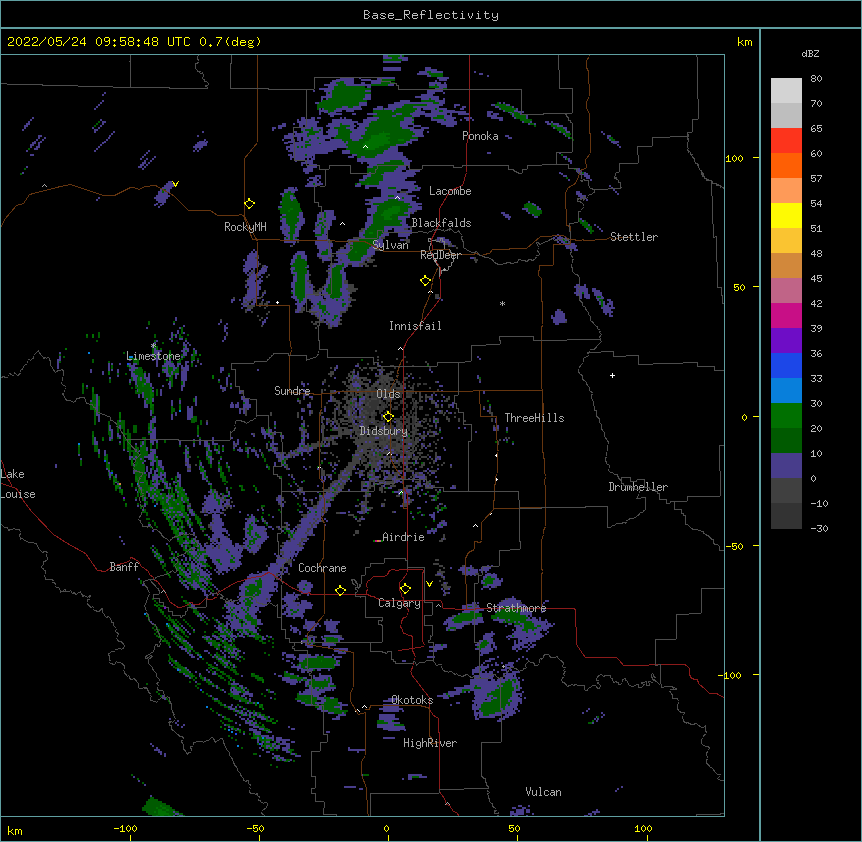The height and width of the screenshot is (842, 862).
Task: Click the Banff town label
Action: [x=124, y=567]
